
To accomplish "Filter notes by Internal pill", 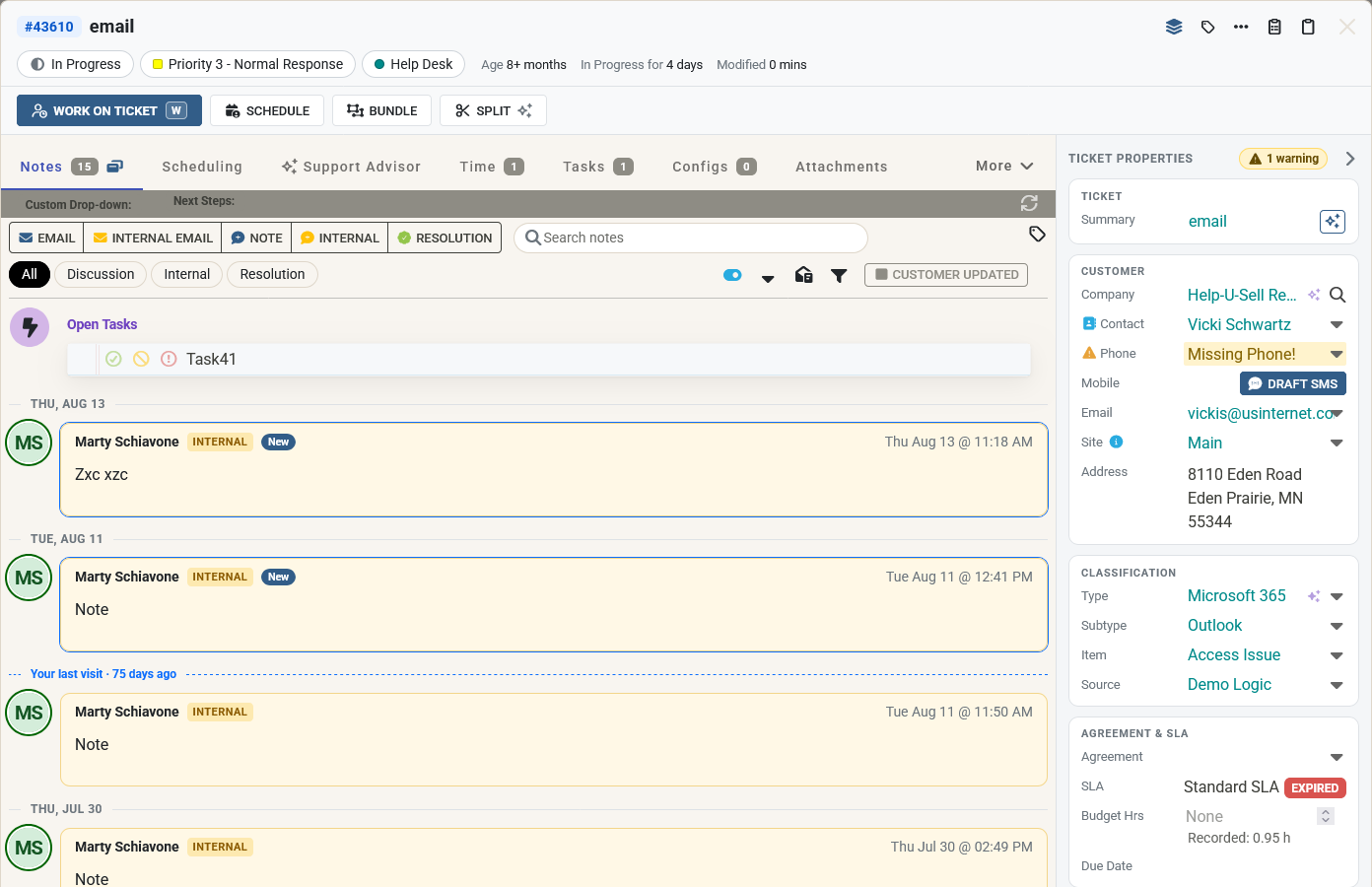I will 187,274.
